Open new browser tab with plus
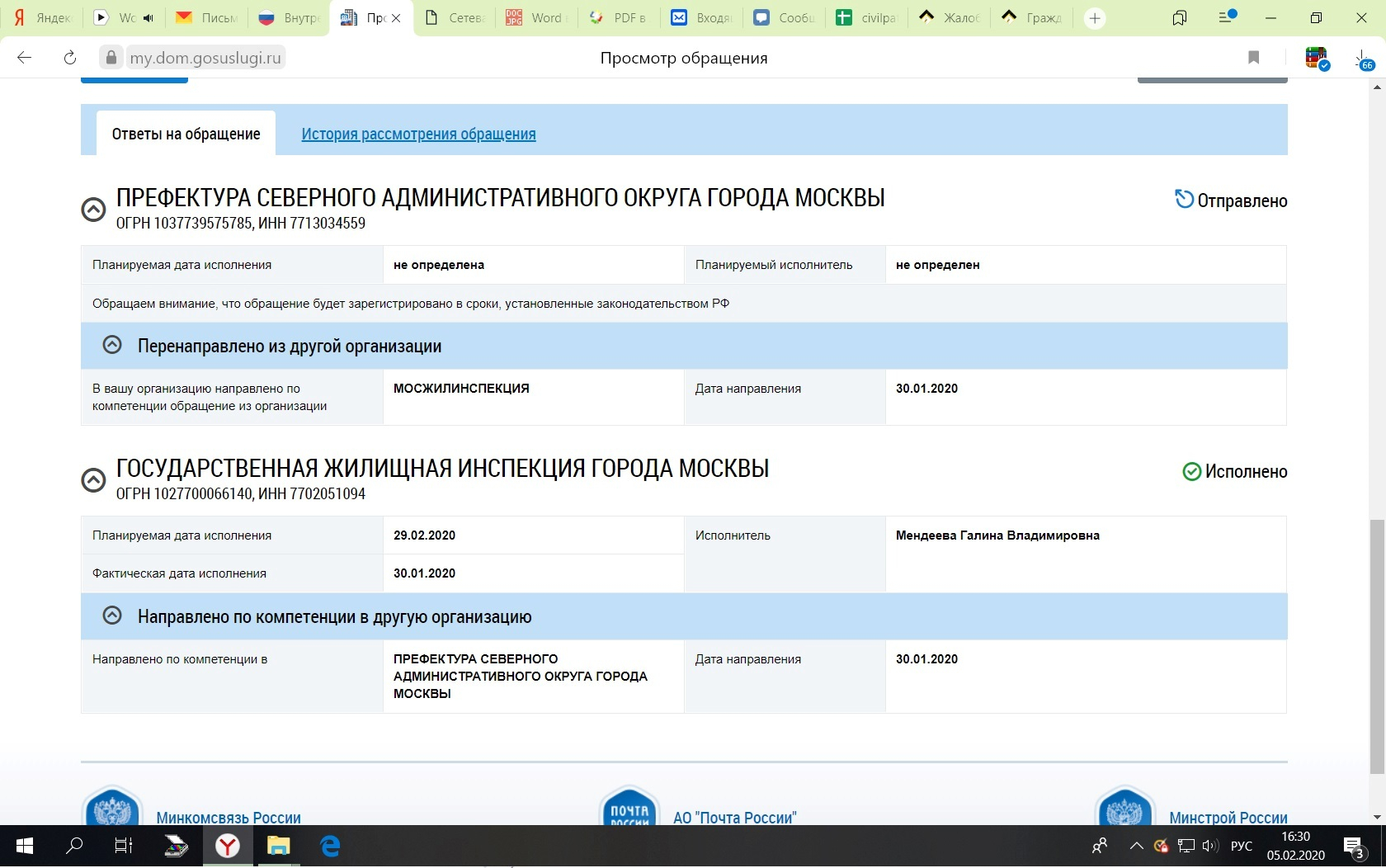The image size is (1386, 868). [1095, 18]
